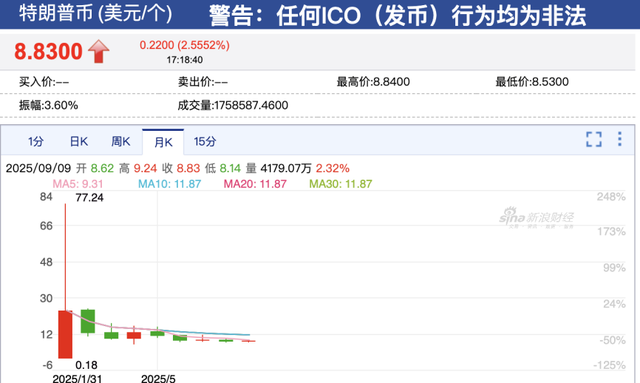Click the 2.32% change in chart header
Screen dimensions: 640x383
pyautogui.click(x=333, y=168)
